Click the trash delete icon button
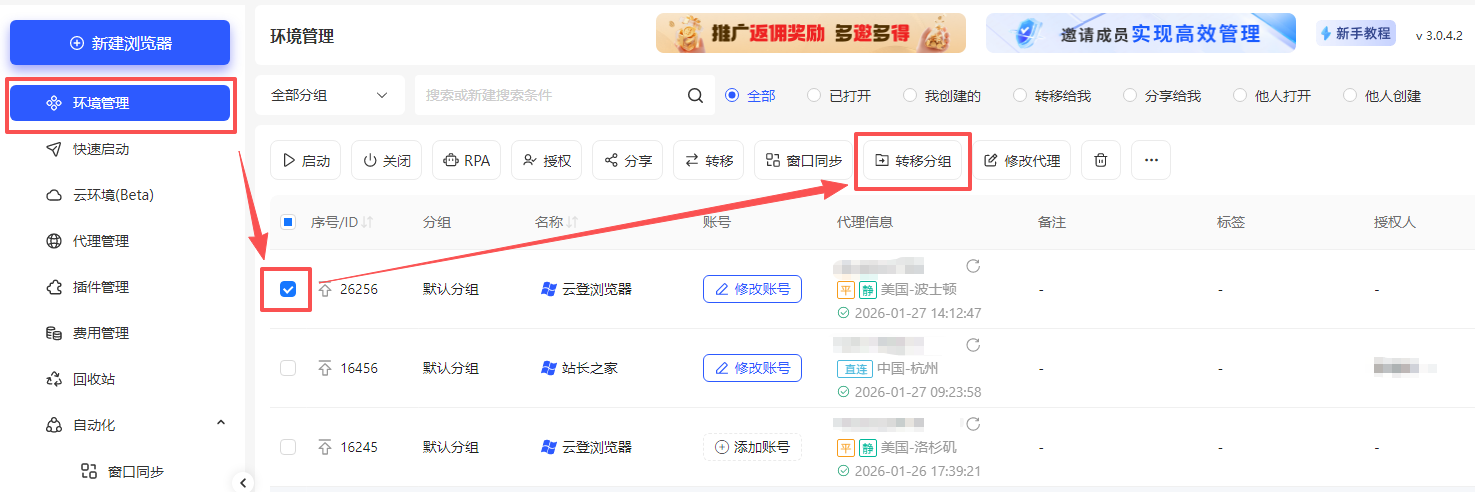 (x=1101, y=160)
